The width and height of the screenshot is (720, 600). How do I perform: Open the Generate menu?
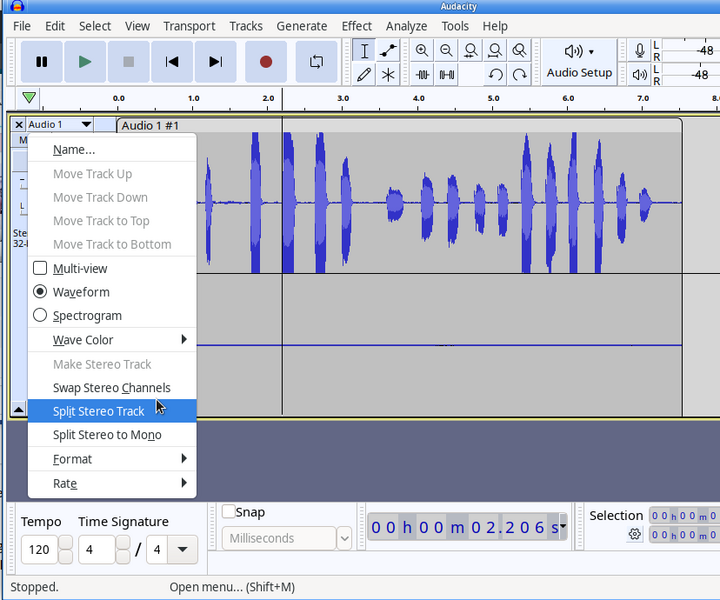click(x=302, y=26)
